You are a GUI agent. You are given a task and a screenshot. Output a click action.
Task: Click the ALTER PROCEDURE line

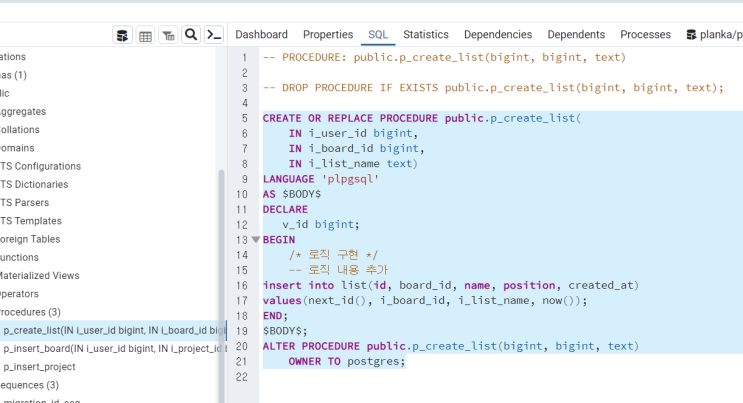451,346
